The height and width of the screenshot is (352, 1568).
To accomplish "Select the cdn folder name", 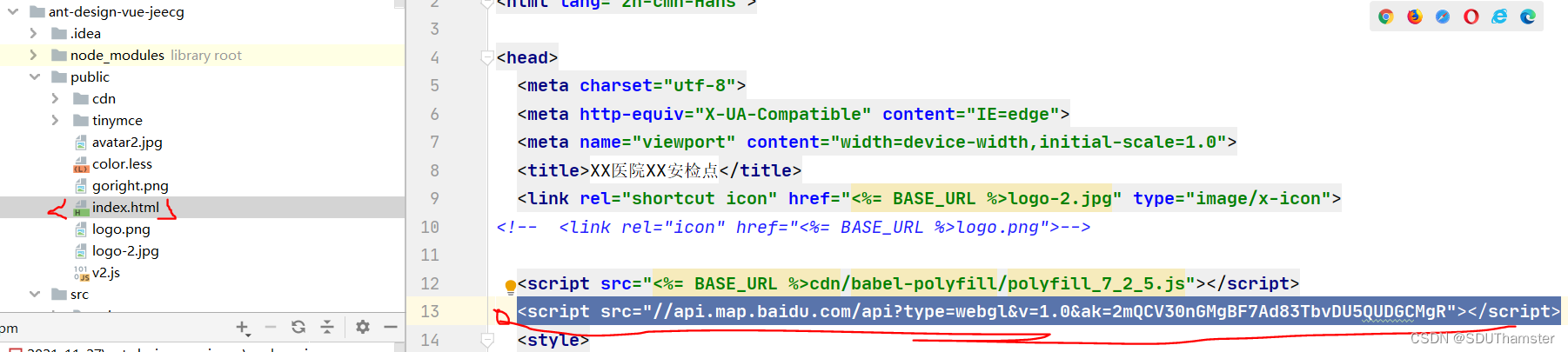I will [x=104, y=99].
